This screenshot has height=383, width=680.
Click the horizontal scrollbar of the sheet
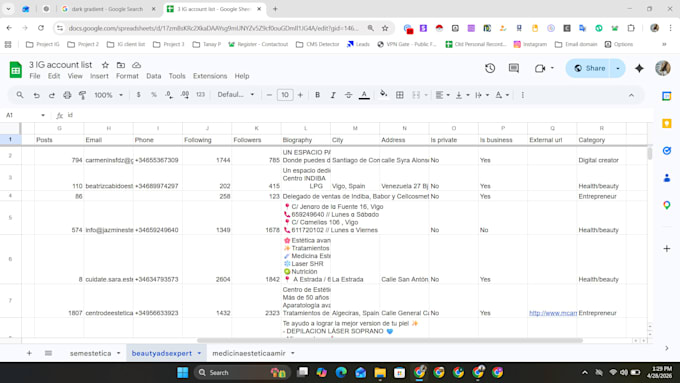pyautogui.click(x=389, y=340)
